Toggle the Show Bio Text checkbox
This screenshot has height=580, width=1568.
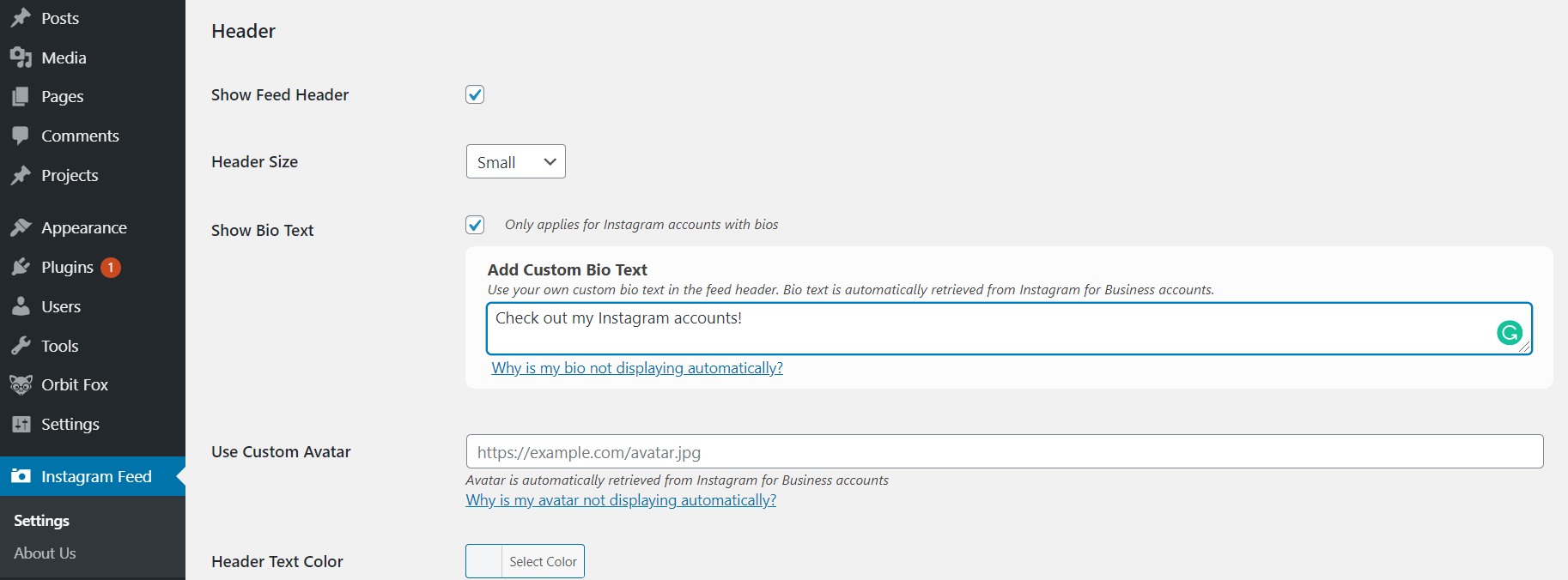click(475, 225)
